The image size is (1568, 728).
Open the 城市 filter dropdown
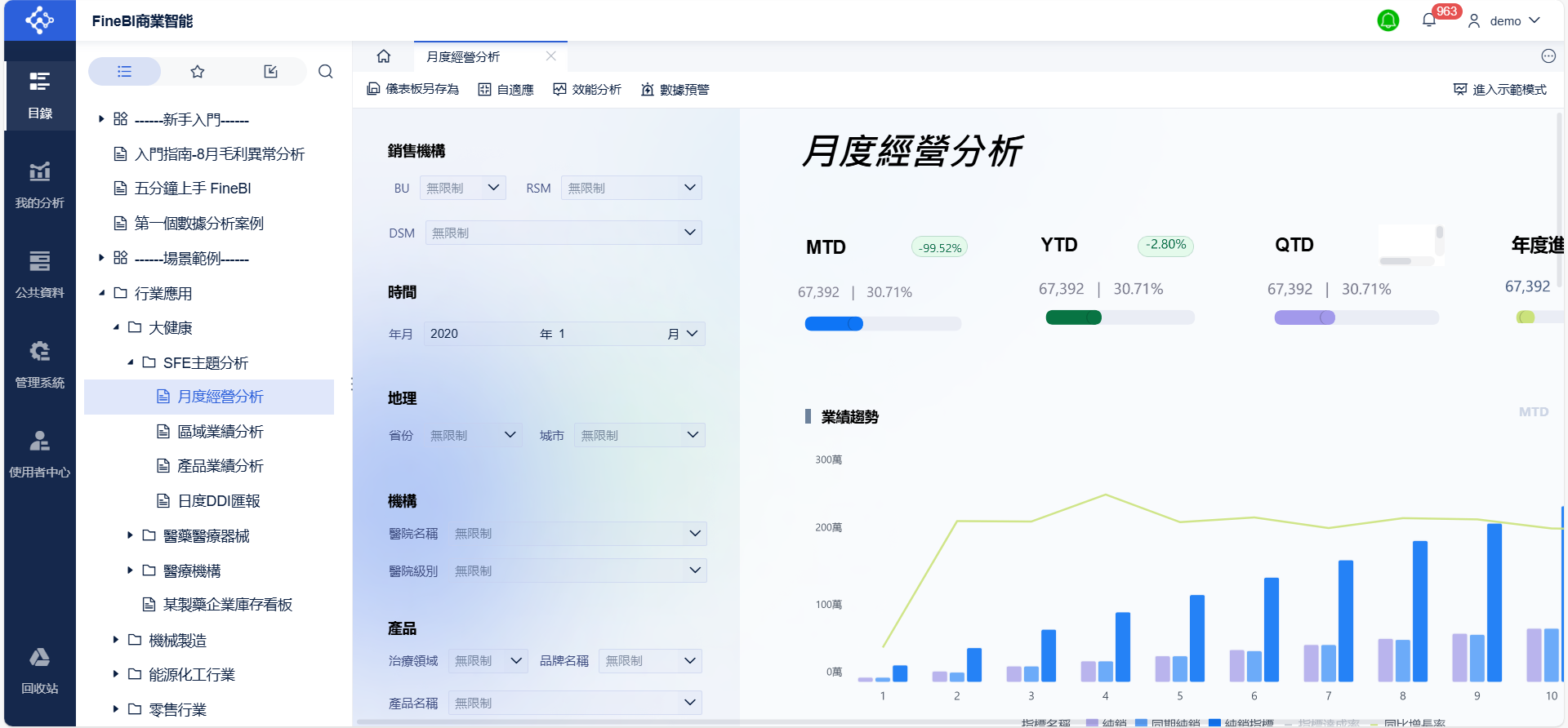click(x=639, y=435)
